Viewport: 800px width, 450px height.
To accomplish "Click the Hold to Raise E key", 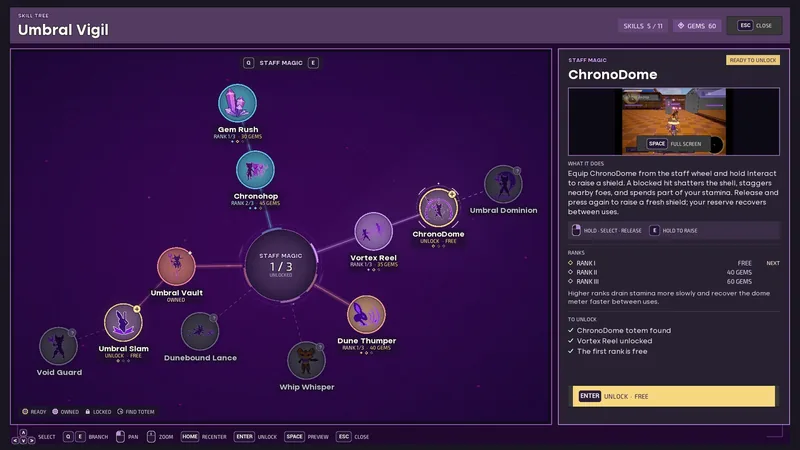I will click(654, 231).
